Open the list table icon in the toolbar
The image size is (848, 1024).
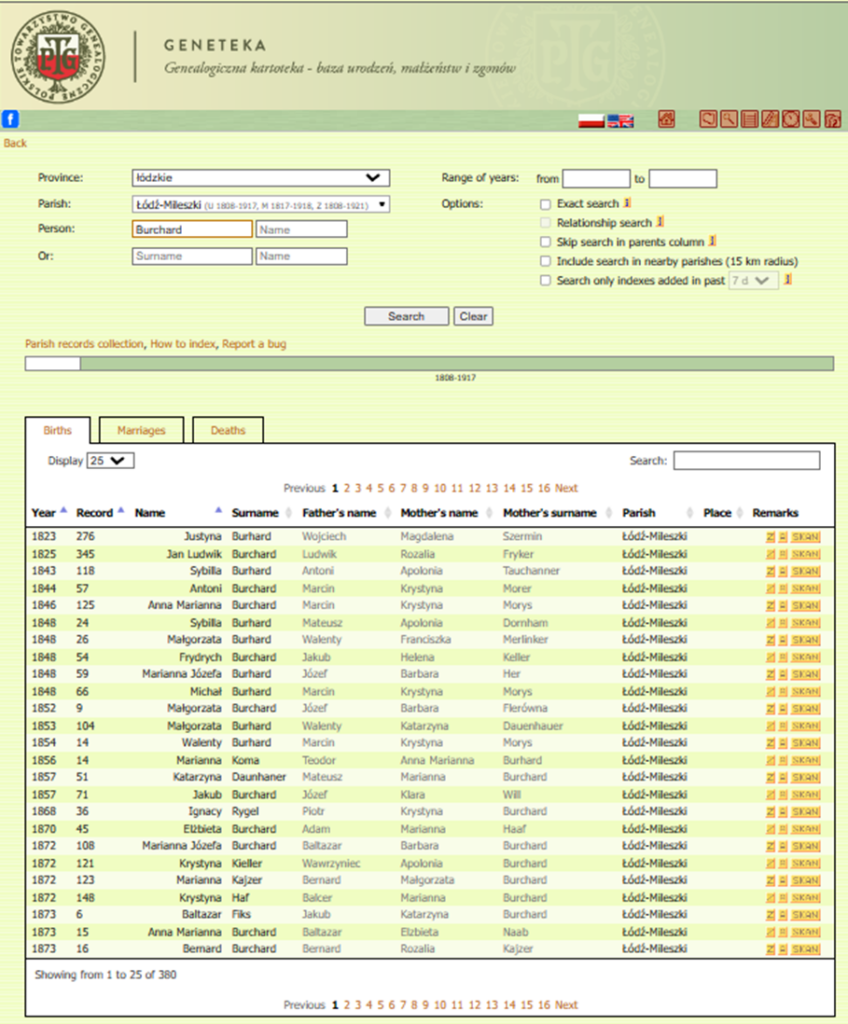(749, 120)
